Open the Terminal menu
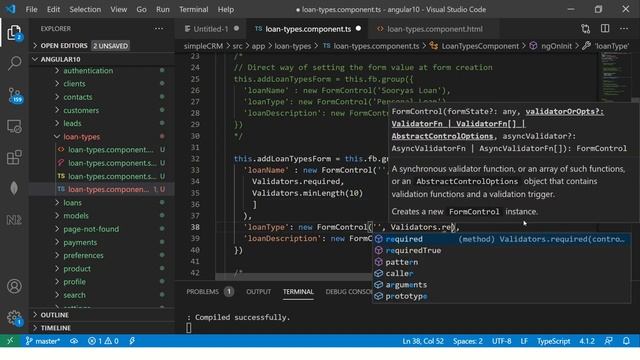This screenshot has height=360, width=640. pyautogui.click(x=193, y=9)
